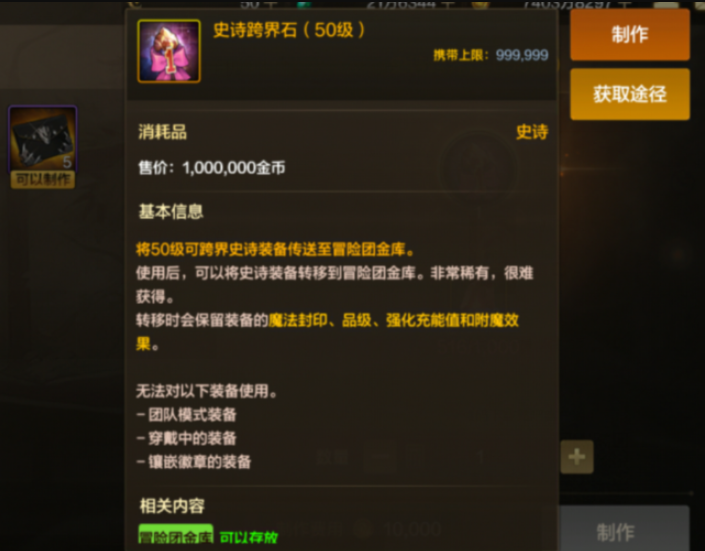Open 获取途径 to see acquisition sources
This screenshot has width=705, height=551.
pos(629,94)
